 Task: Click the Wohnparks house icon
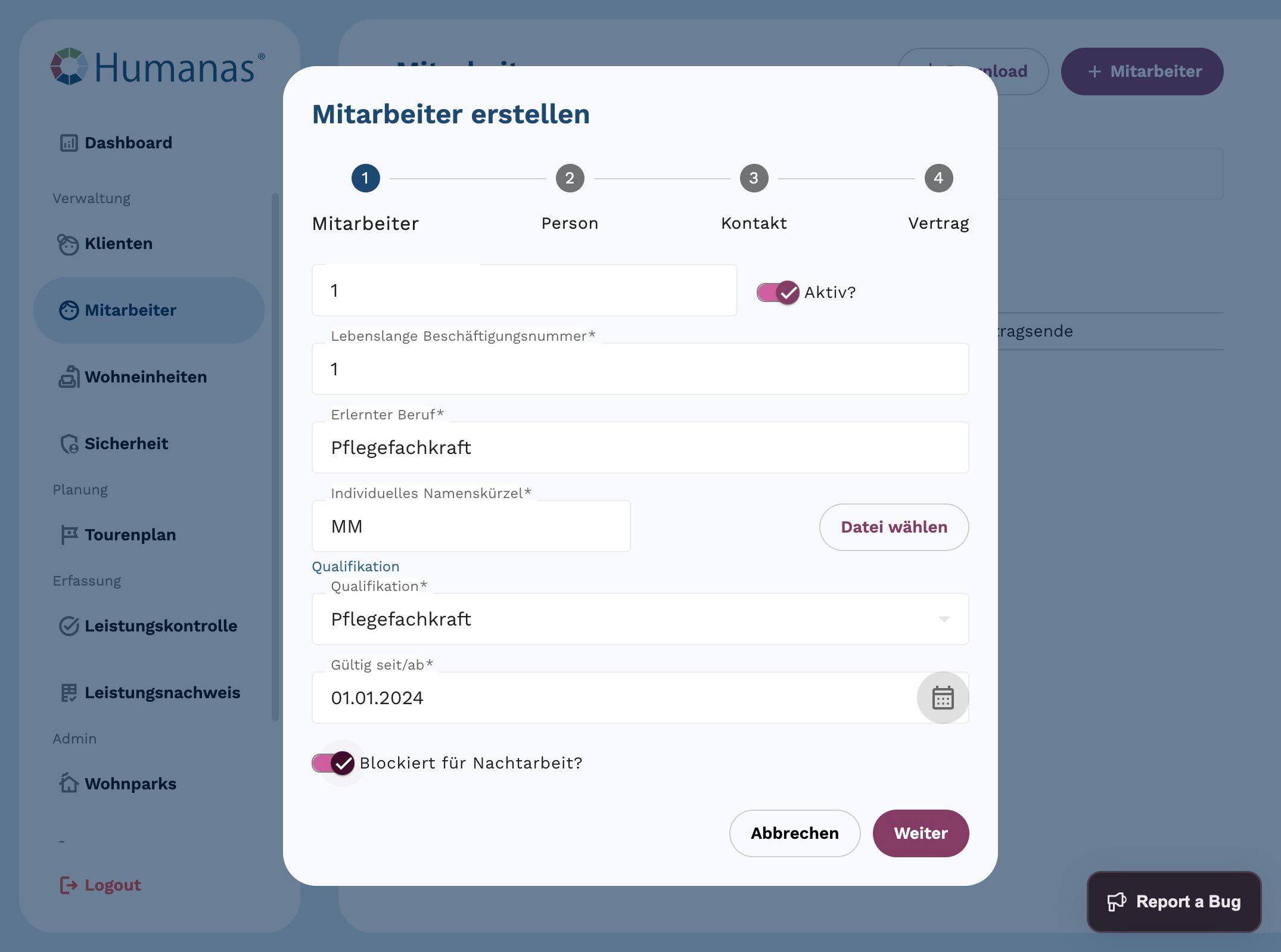[x=69, y=783]
